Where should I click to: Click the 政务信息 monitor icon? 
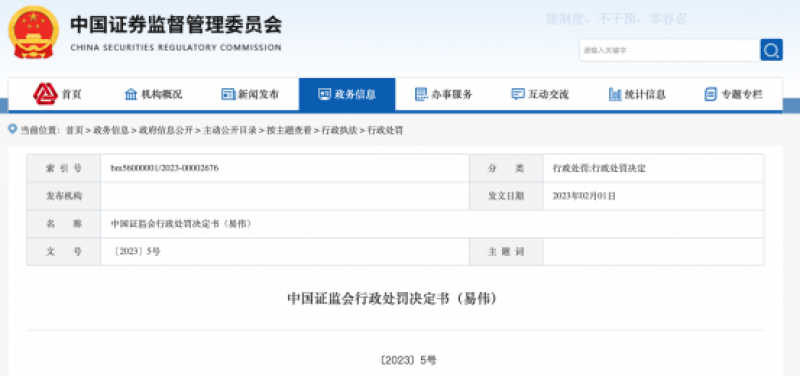pyautogui.click(x=324, y=94)
